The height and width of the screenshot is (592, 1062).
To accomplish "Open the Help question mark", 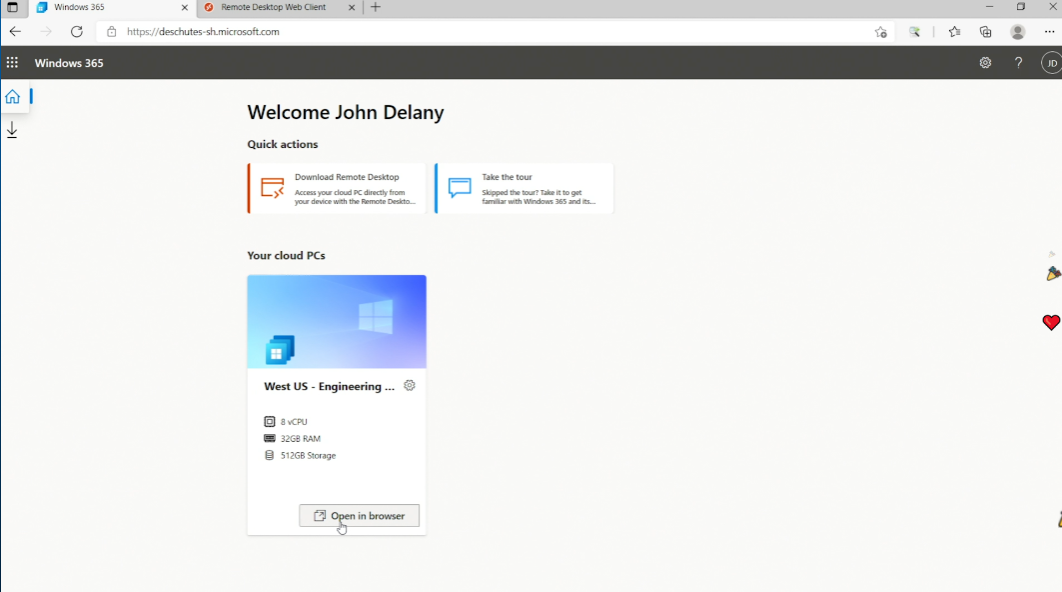I will (x=1019, y=63).
